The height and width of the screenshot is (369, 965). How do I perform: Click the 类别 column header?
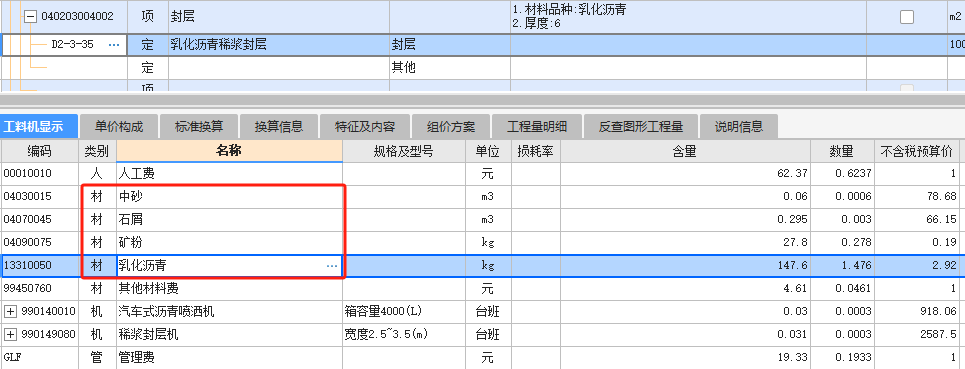tap(98, 151)
